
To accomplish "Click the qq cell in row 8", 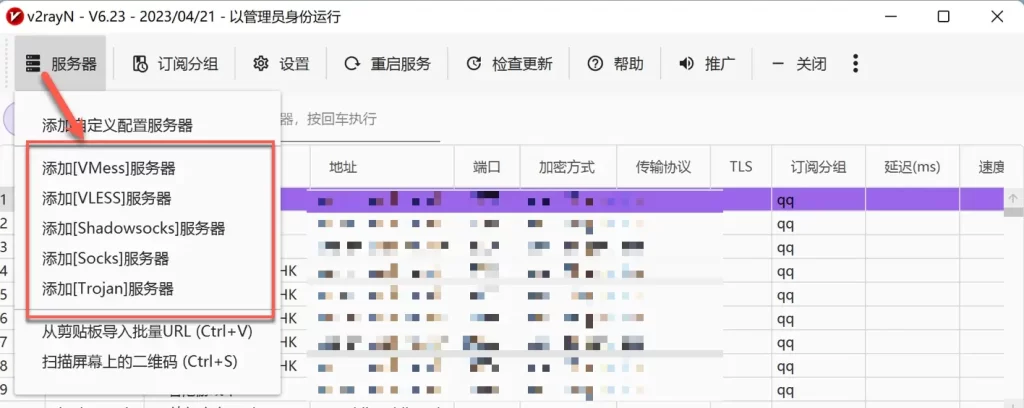I will pyautogui.click(x=819, y=365).
